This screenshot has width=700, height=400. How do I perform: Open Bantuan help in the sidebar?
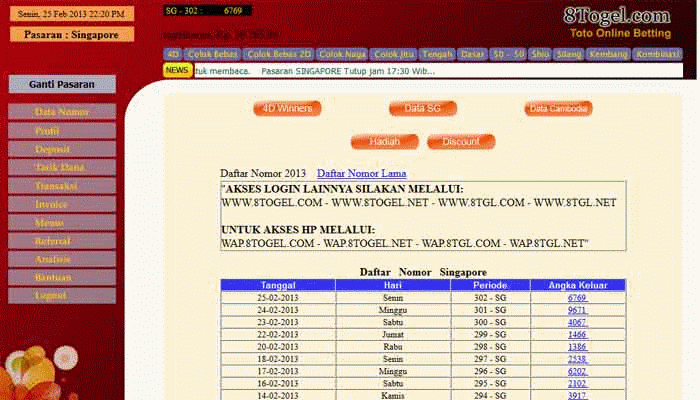pos(62,277)
